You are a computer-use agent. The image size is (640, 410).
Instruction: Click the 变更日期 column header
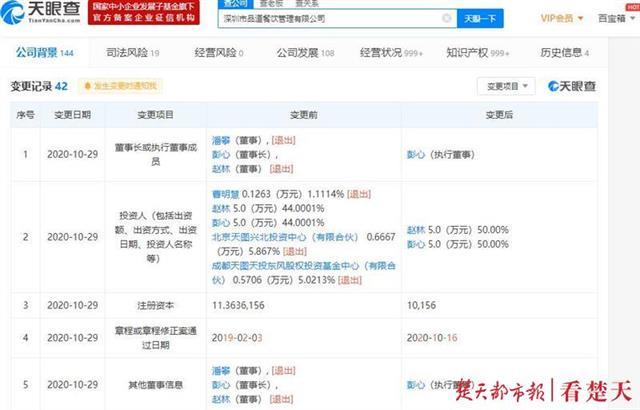pyautogui.click(x=73, y=115)
